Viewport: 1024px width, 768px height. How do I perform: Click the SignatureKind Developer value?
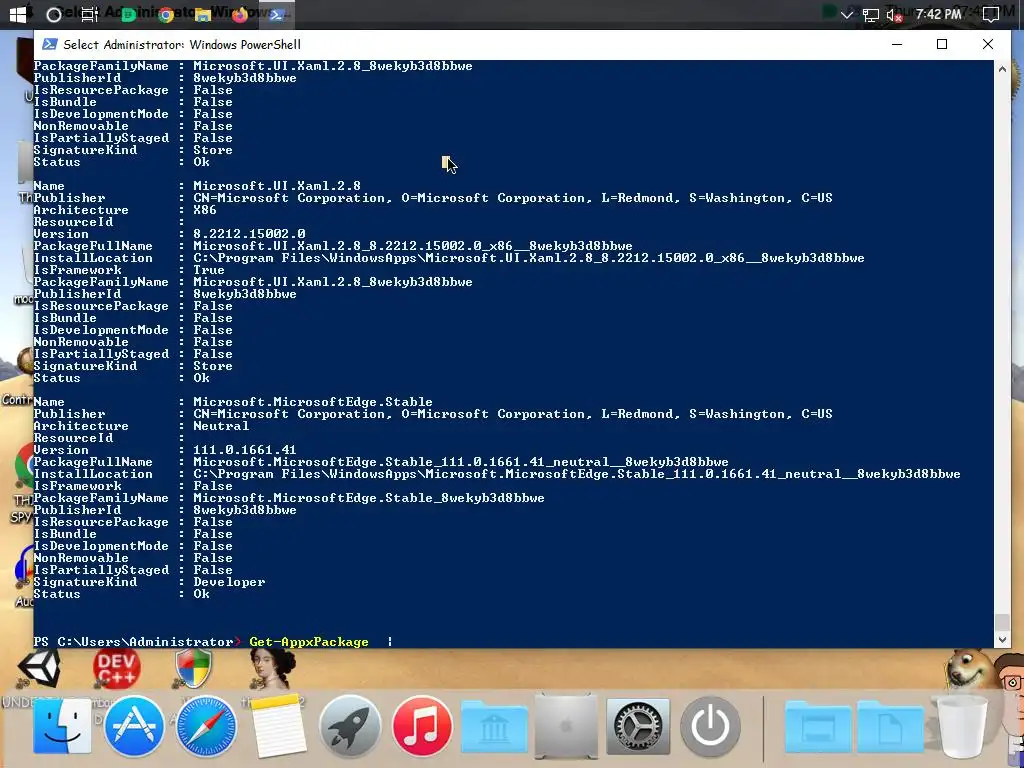(229, 582)
